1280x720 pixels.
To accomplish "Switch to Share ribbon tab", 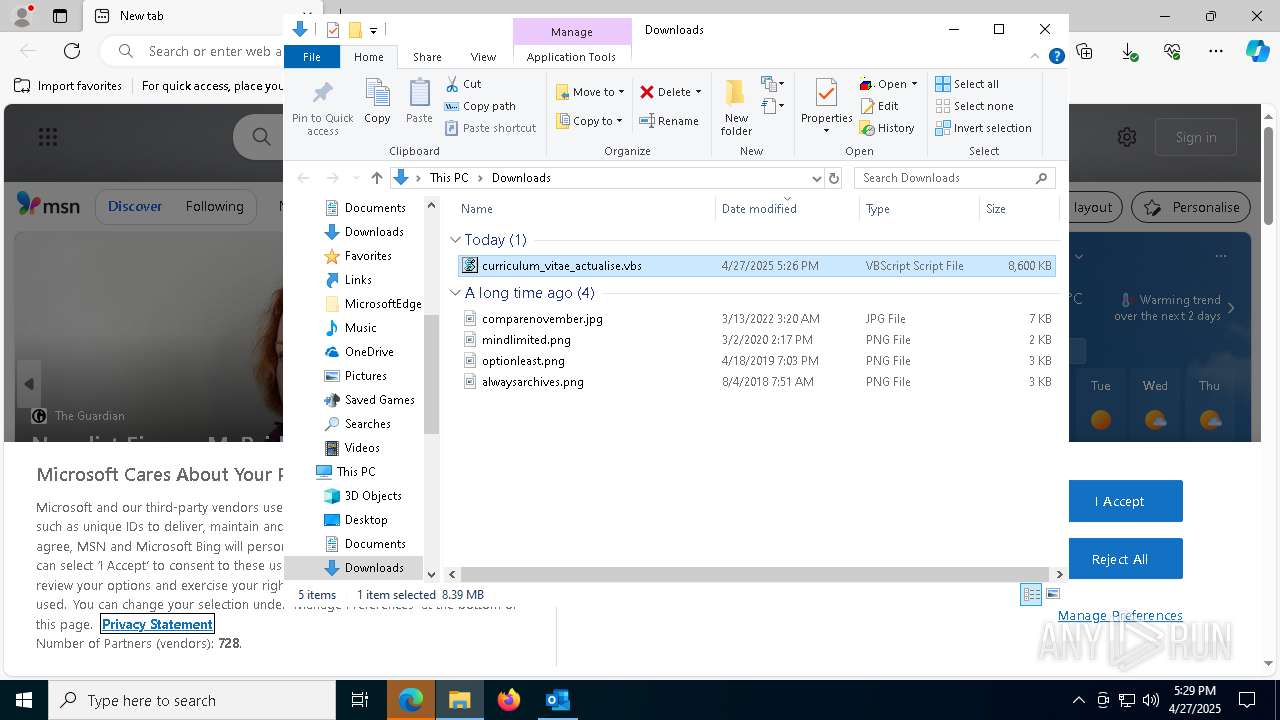I will coord(427,57).
